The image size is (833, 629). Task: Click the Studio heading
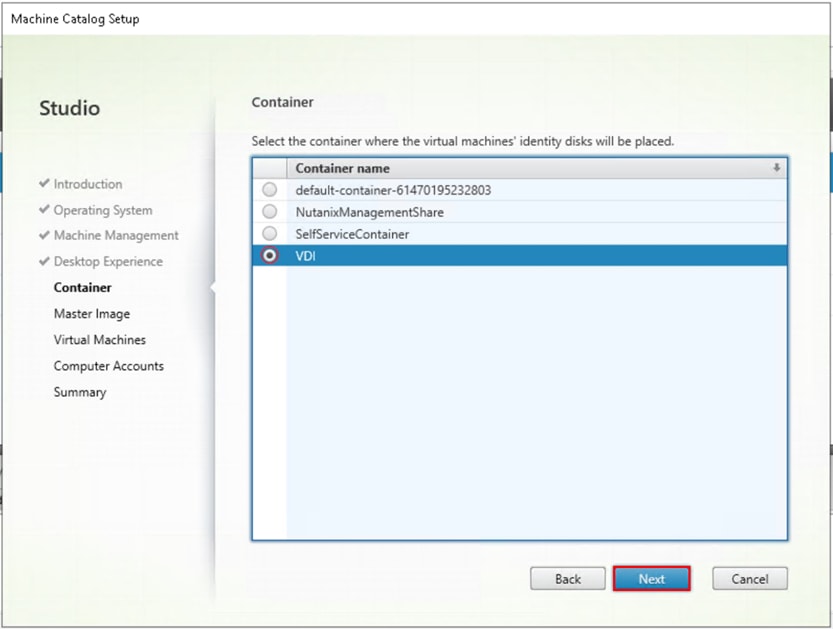point(69,108)
